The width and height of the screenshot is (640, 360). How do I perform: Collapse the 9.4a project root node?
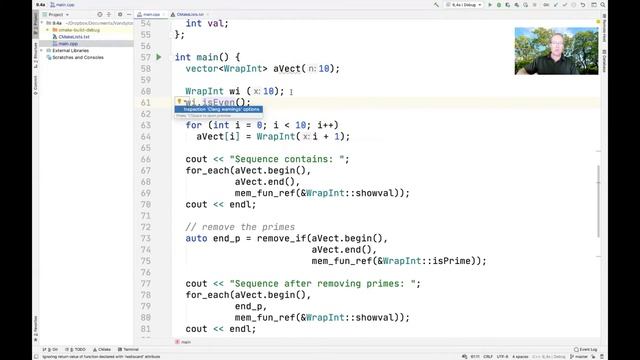(x=42, y=23)
